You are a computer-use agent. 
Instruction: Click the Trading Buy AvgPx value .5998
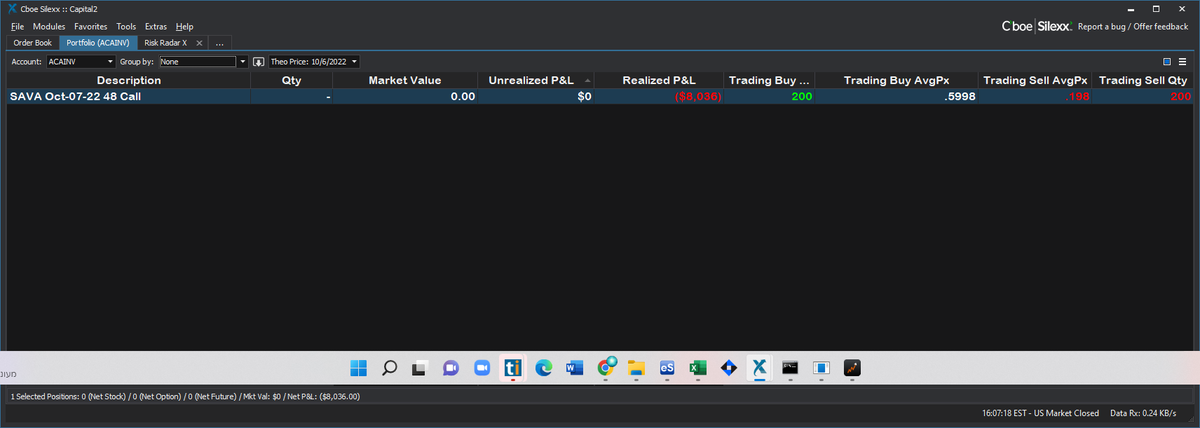pyautogui.click(x=960, y=97)
